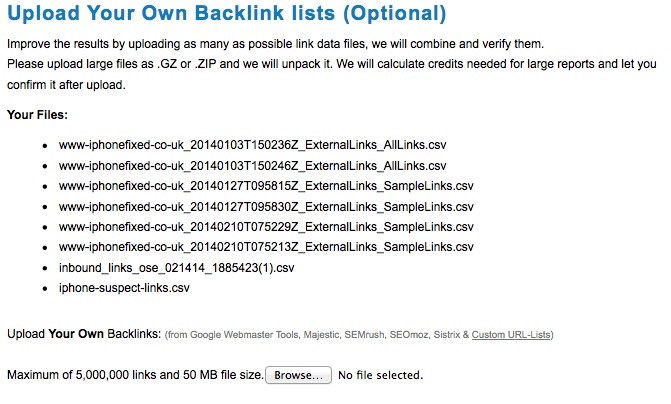Screen dimensions: 671x404
Task: Click the 'Upload Your Own Backlinks:' label
Action: [x=84, y=334]
